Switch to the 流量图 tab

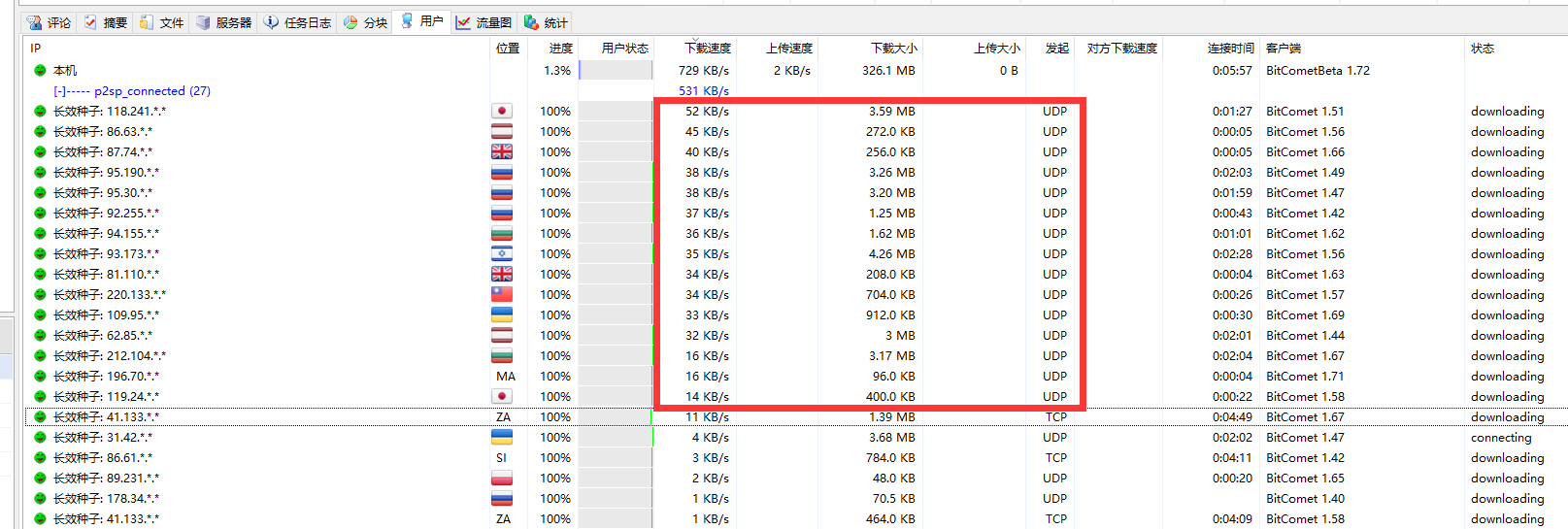click(484, 22)
